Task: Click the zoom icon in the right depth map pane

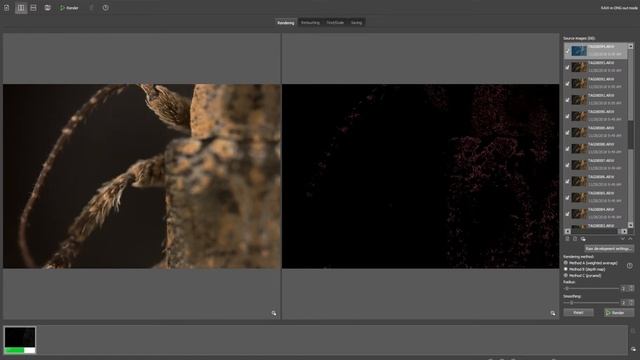Action: (553, 313)
